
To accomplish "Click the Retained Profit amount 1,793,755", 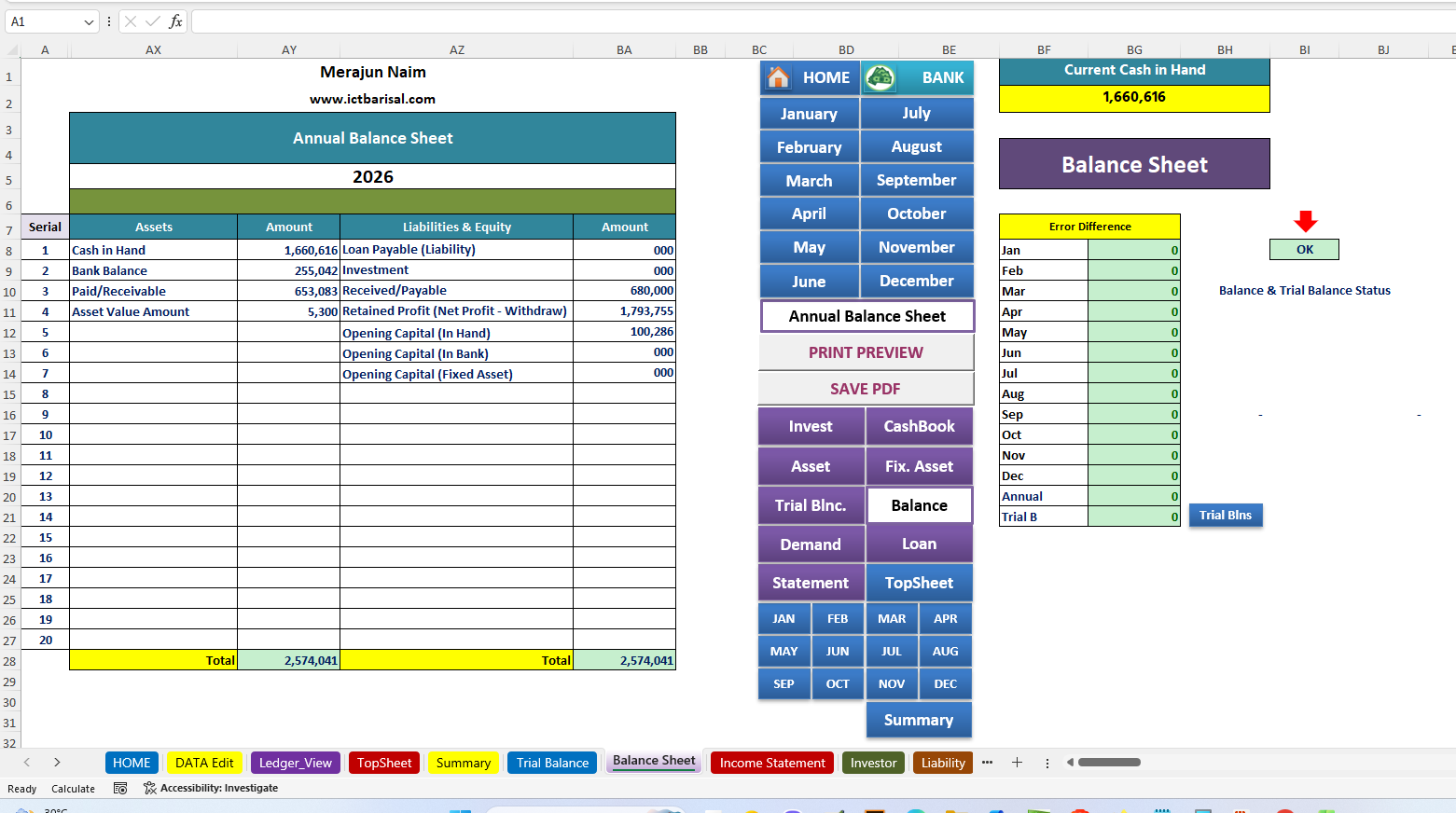I will pos(624,311).
